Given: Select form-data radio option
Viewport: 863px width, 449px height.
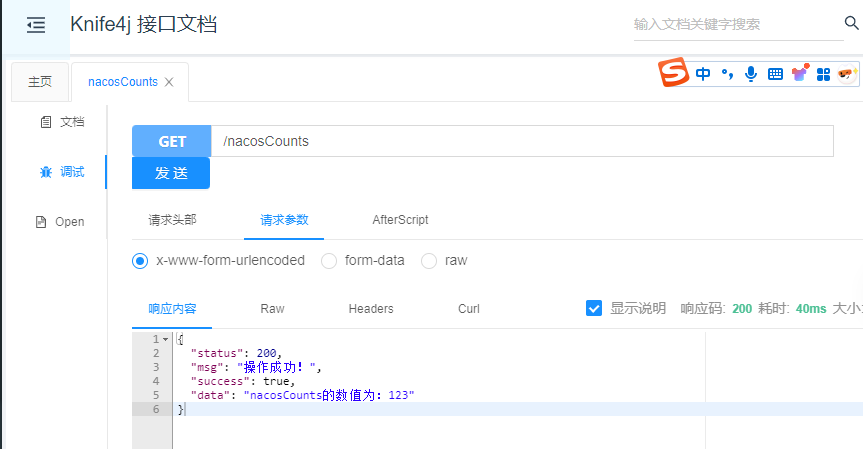Looking at the screenshot, I should (x=329, y=261).
